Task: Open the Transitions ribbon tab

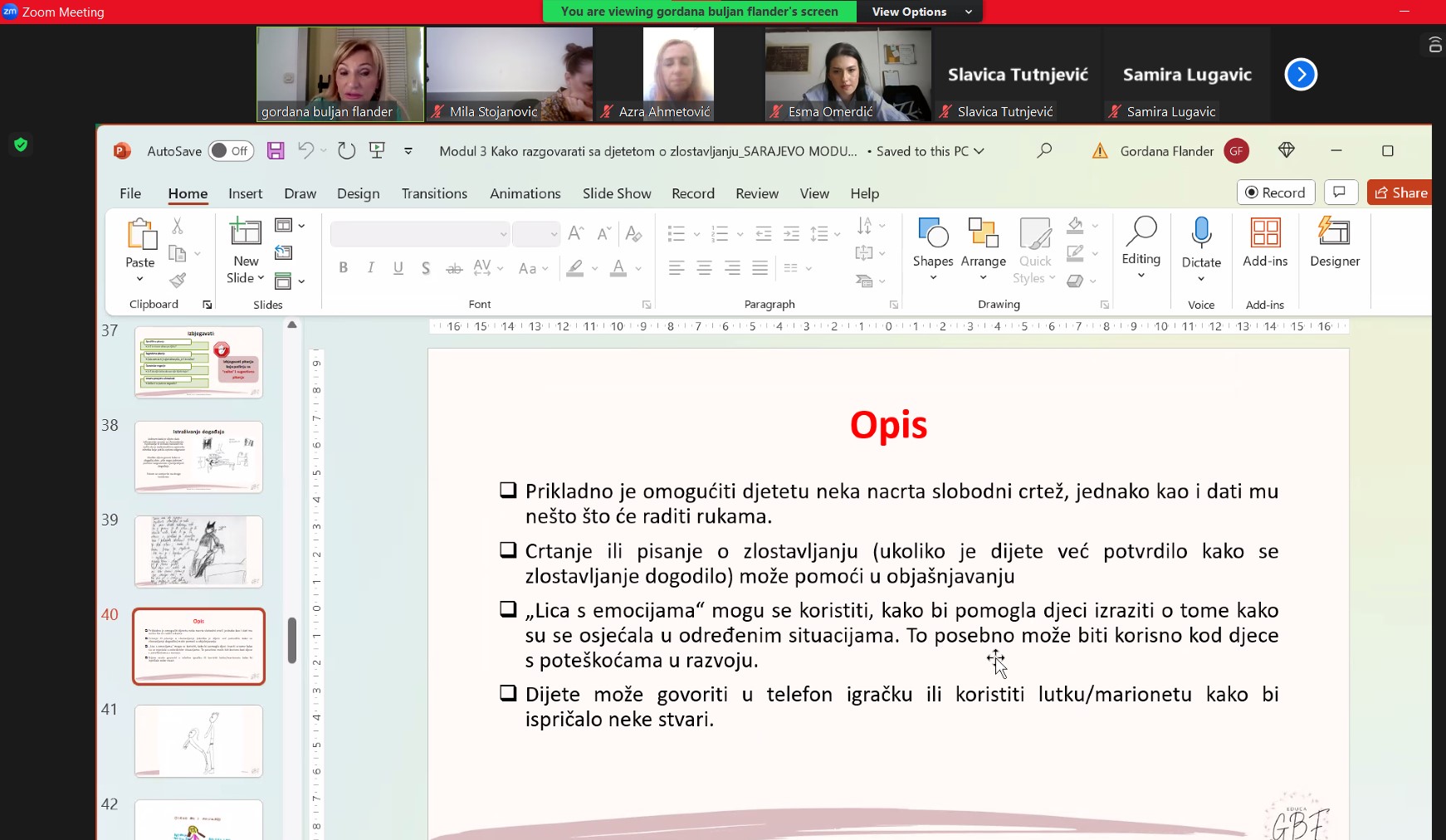Action: 434,193
